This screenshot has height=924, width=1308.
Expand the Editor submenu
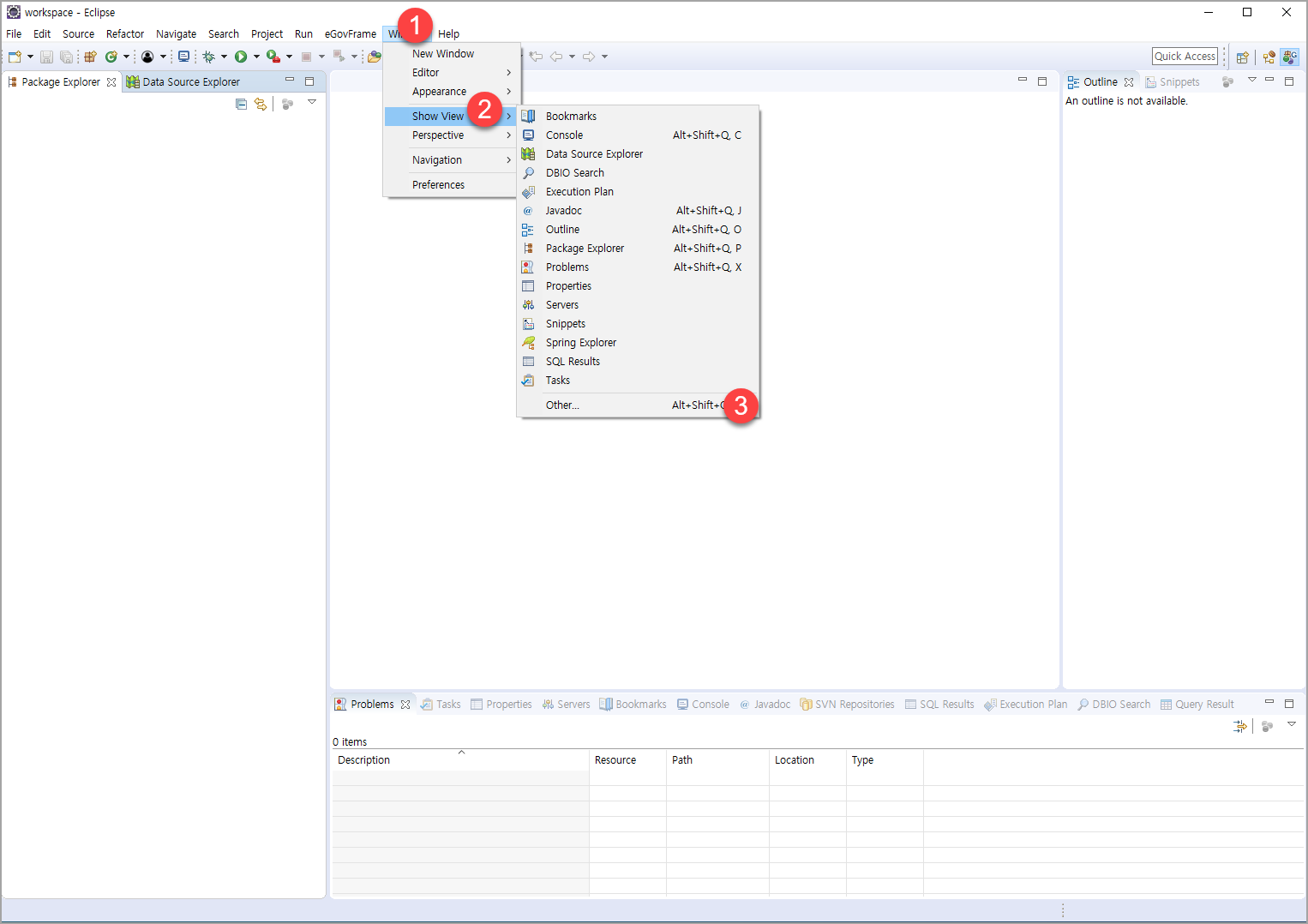(451, 73)
